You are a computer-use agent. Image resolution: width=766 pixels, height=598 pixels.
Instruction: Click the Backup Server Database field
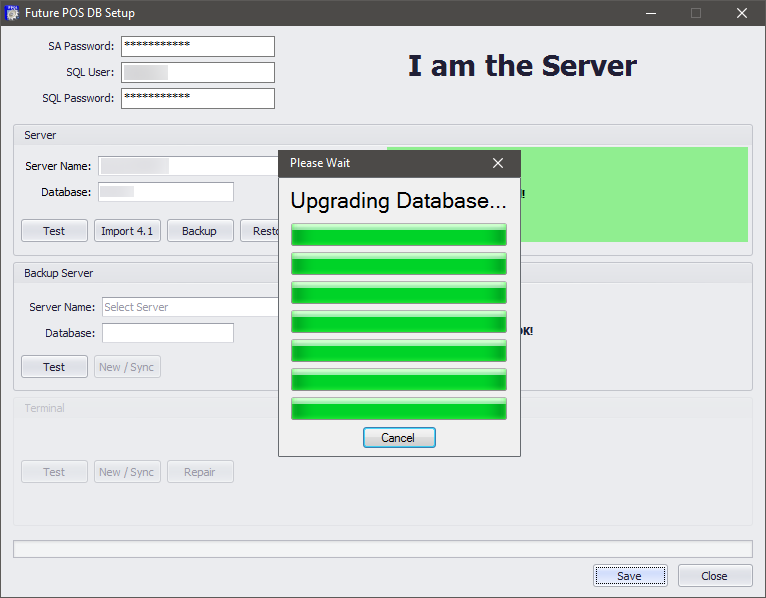click(x=168, y=333)
